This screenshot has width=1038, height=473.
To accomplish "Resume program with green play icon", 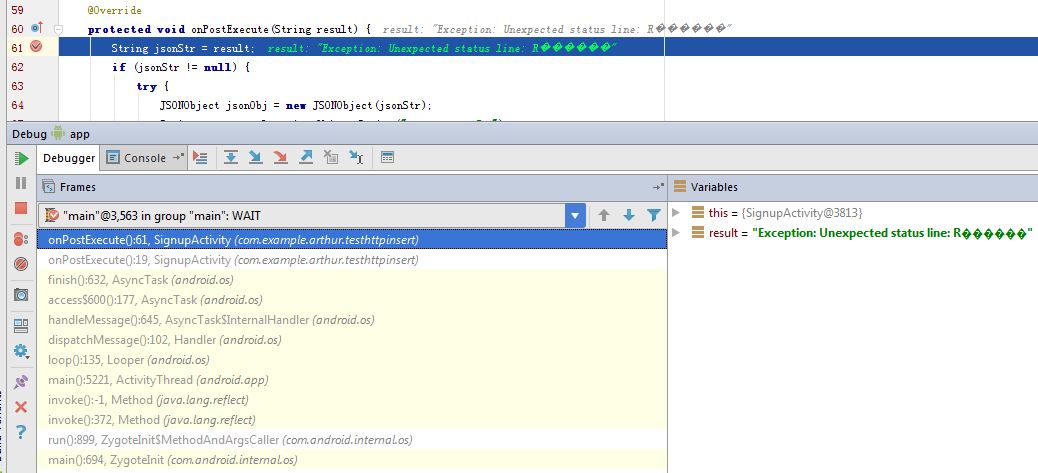I will click(21, 158).
